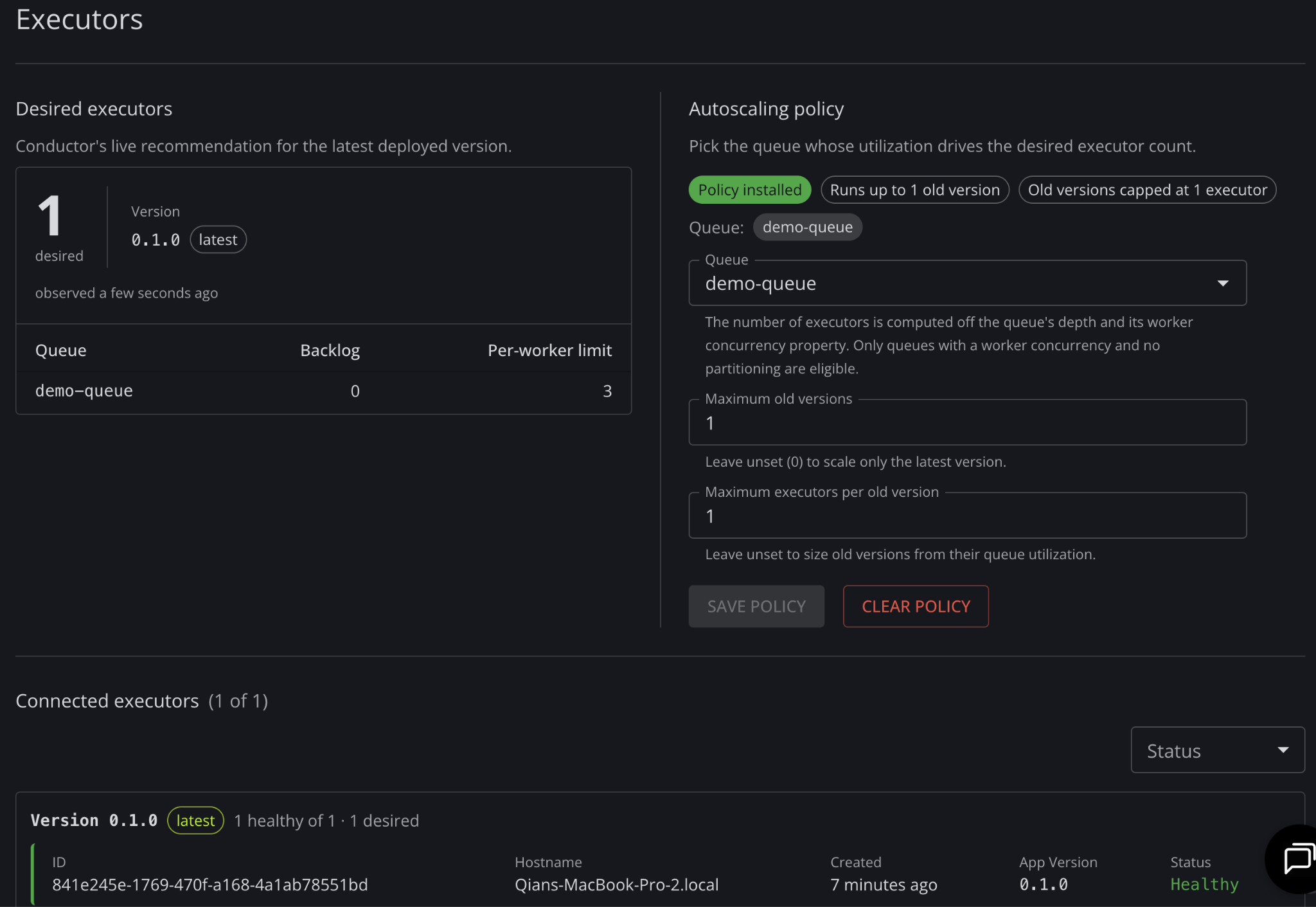Click the Old versions capped at 1 executor chip
The width and height of the screenshot is (1316, 907).
1147,190
